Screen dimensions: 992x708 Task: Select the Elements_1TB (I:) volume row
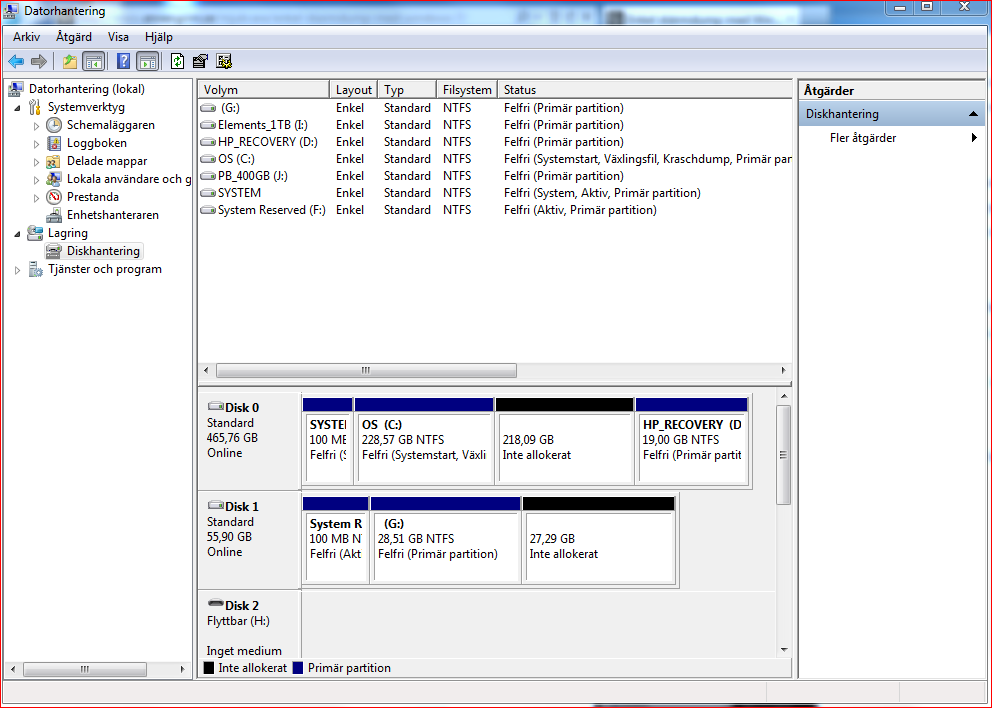495,125
